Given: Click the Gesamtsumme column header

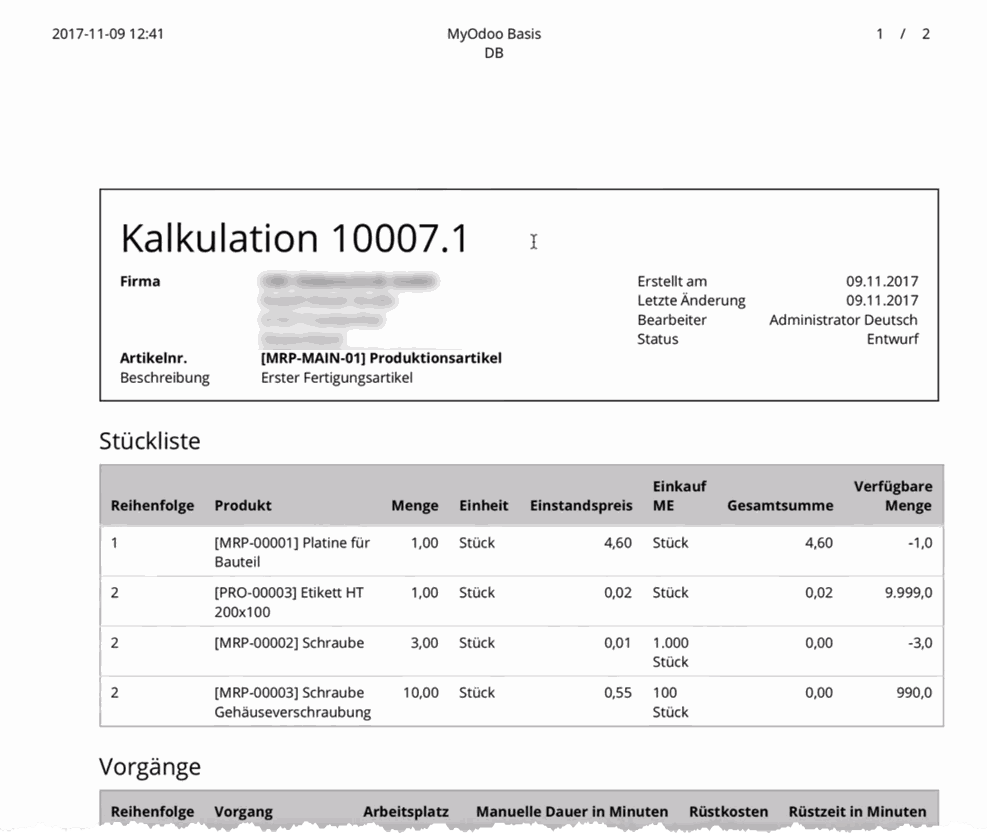Looking at the screenshot, I should [780, 506].
